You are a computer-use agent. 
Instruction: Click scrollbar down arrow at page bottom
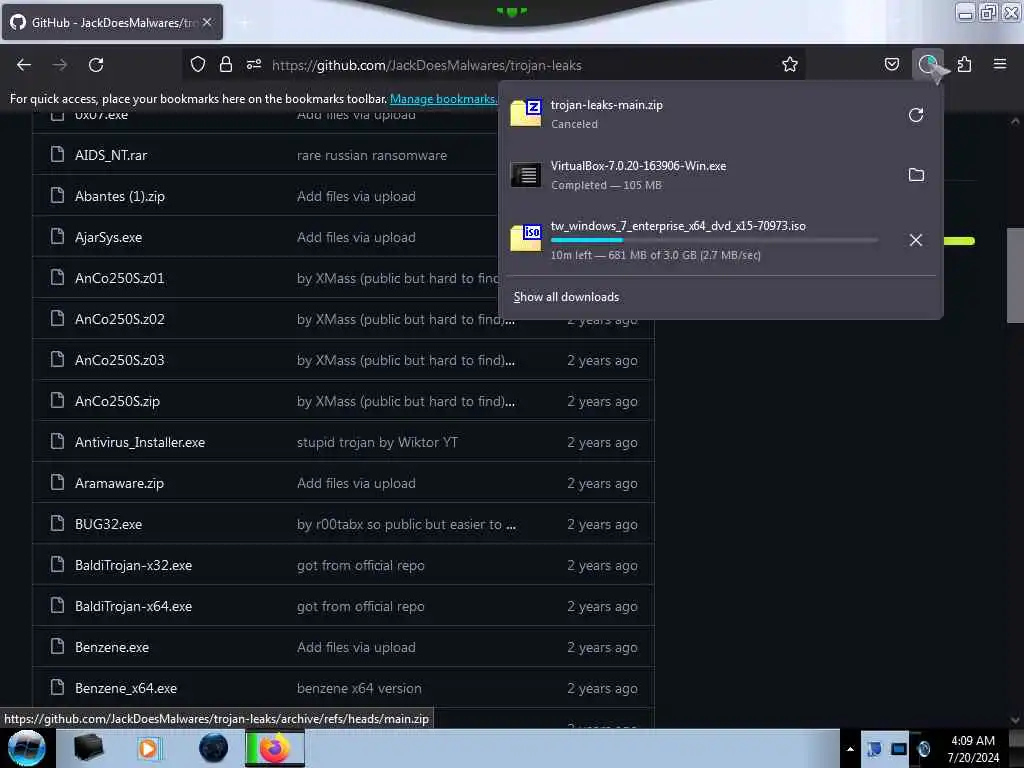click(x=1015, y=720)
